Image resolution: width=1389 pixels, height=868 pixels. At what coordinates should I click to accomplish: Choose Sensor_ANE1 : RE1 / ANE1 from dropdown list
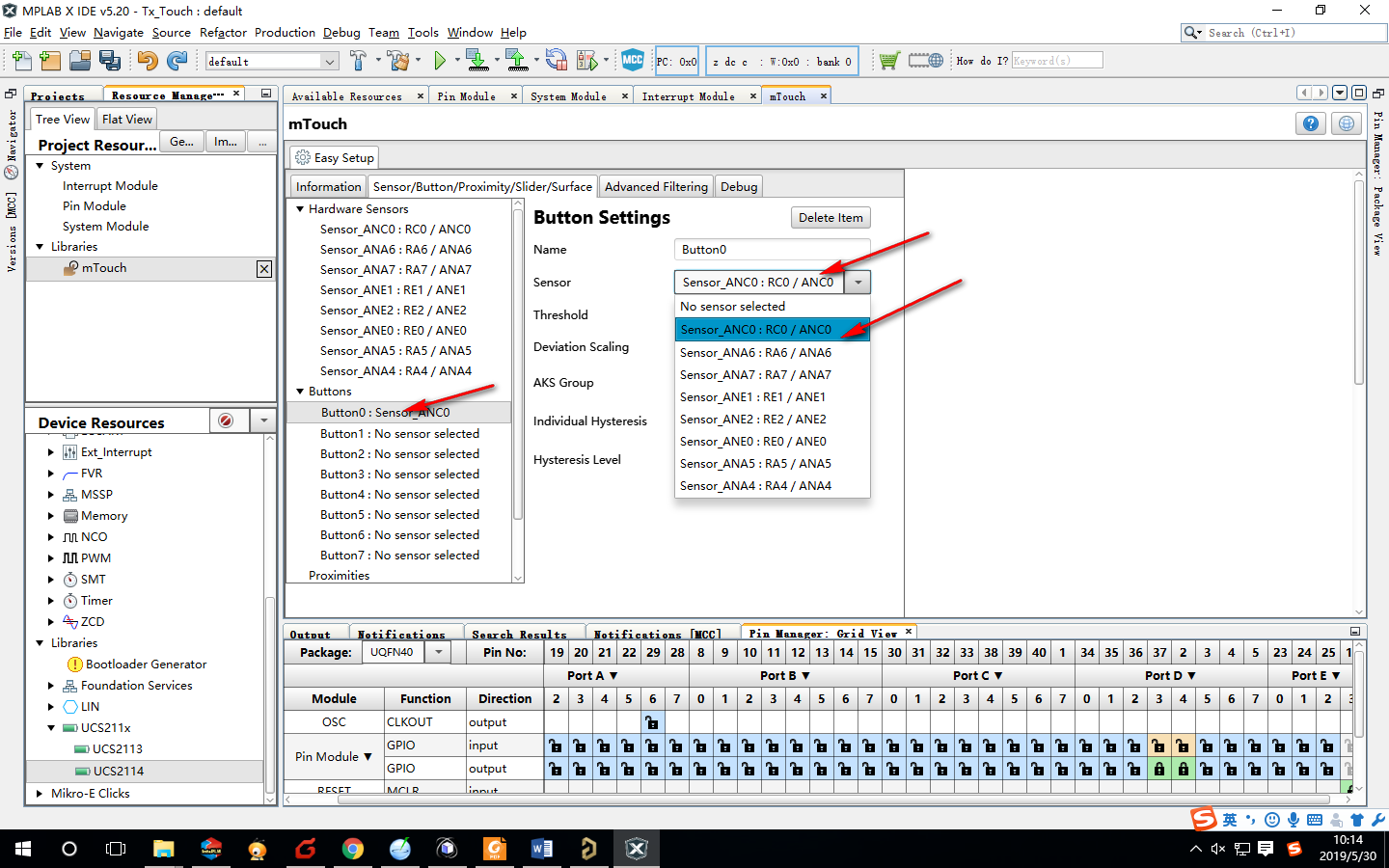point(772,397)
